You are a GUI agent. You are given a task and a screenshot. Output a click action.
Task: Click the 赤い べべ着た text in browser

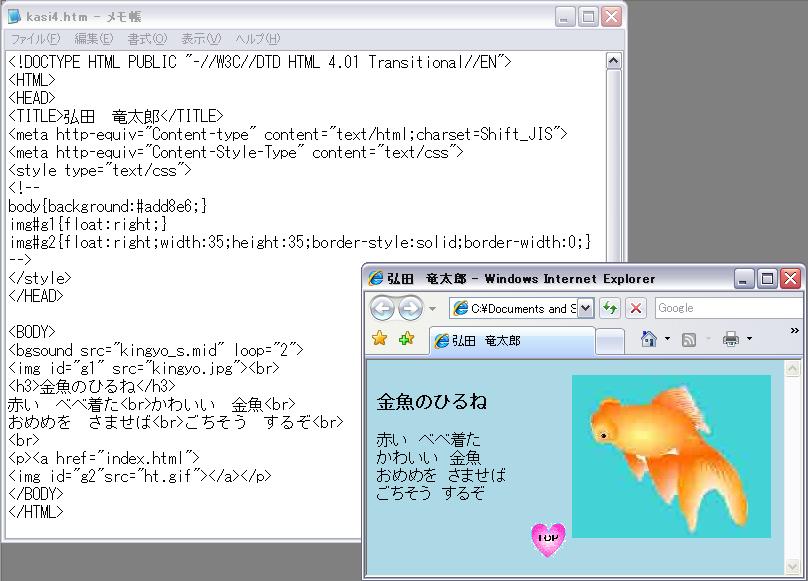428,440
